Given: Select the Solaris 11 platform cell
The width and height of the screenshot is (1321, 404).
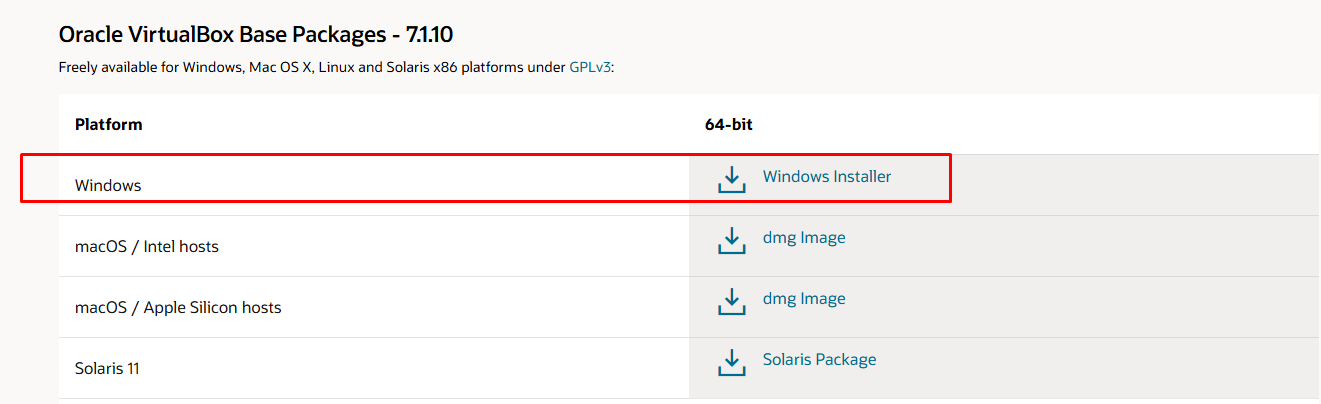Looking at the screenshot, I should tap(374, 368).
